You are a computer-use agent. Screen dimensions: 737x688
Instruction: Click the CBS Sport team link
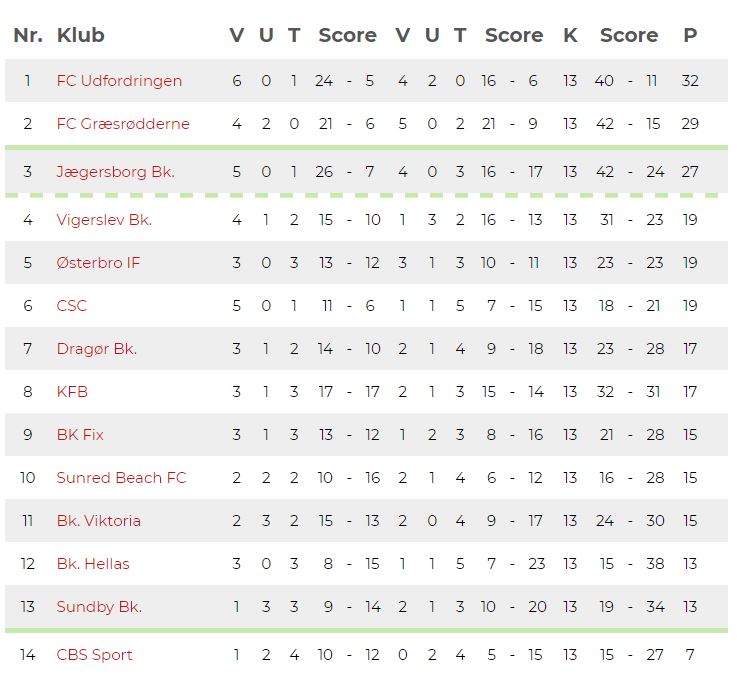tap(94, 655)
